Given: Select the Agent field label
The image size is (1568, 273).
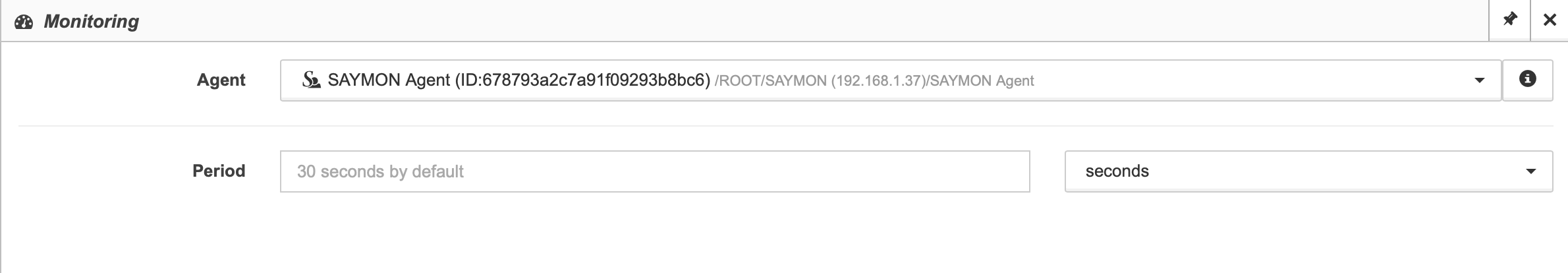Looking at the screenshot, I should pyautogui.click(x=221, y=80).
